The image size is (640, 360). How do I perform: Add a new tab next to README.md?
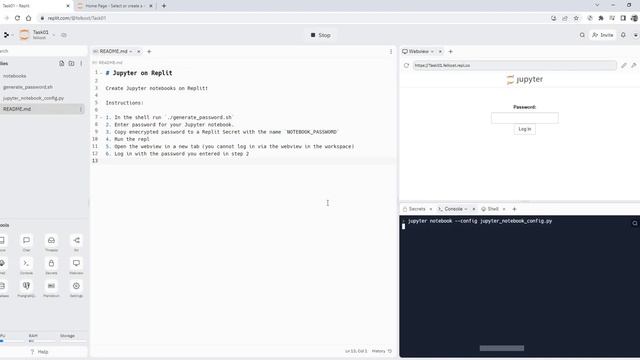pyautogui.click(x=149, y=51)
